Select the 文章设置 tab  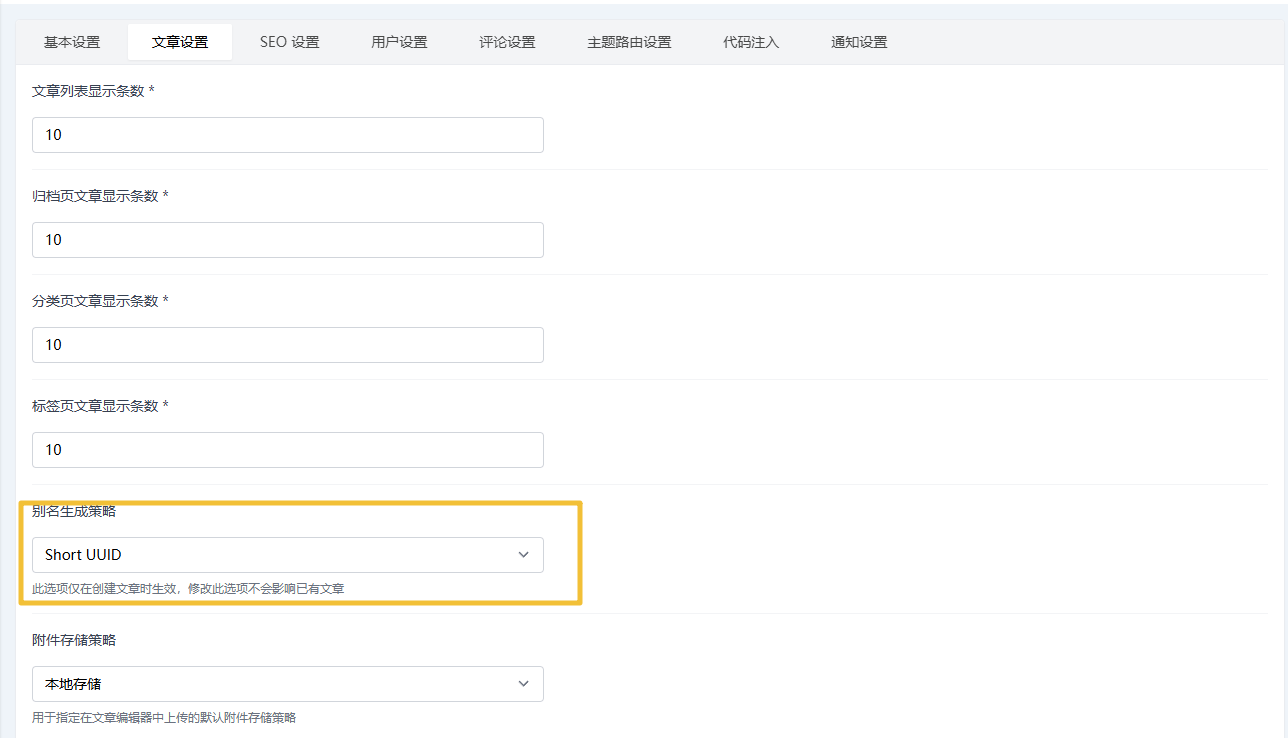(x=180, y=42)
